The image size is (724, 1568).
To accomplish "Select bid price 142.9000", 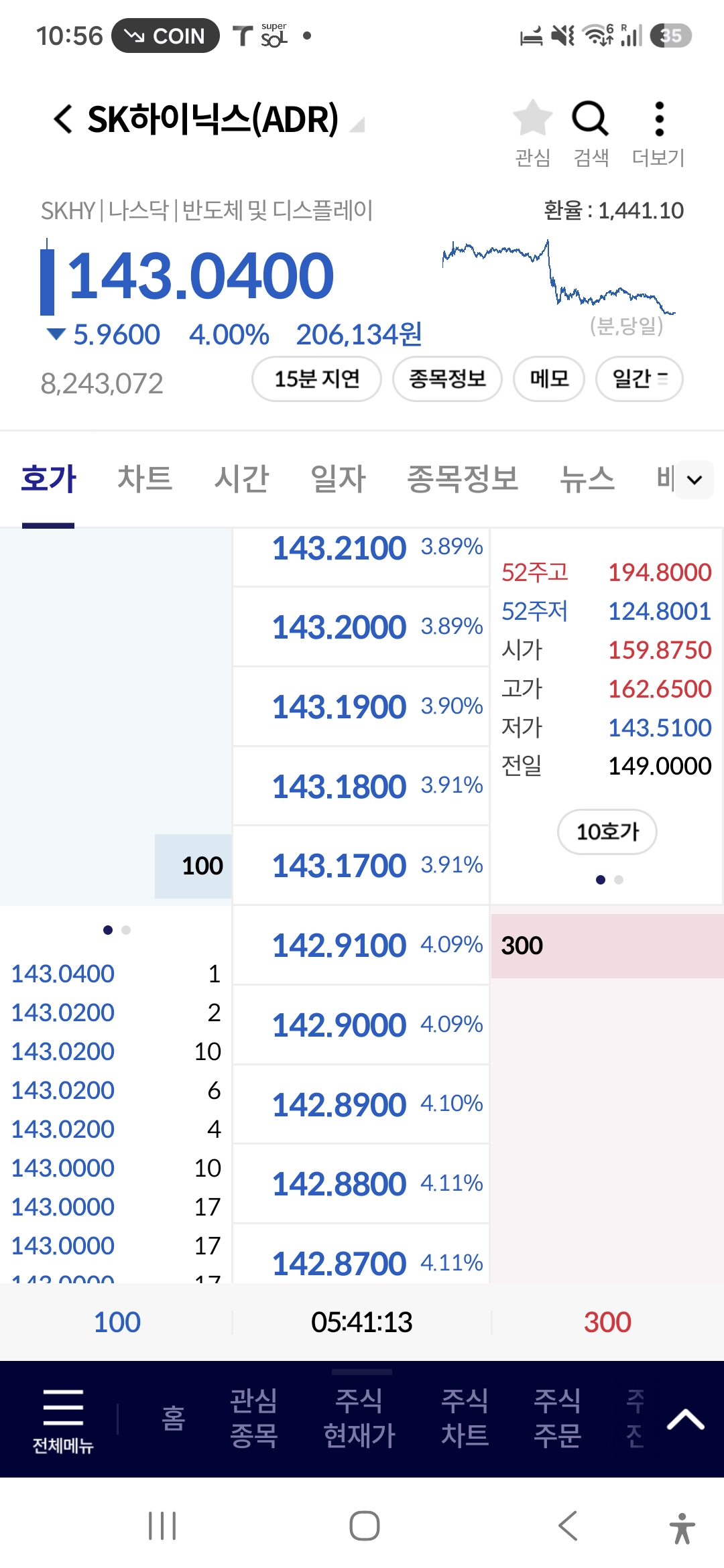I will coord(361,1025).
